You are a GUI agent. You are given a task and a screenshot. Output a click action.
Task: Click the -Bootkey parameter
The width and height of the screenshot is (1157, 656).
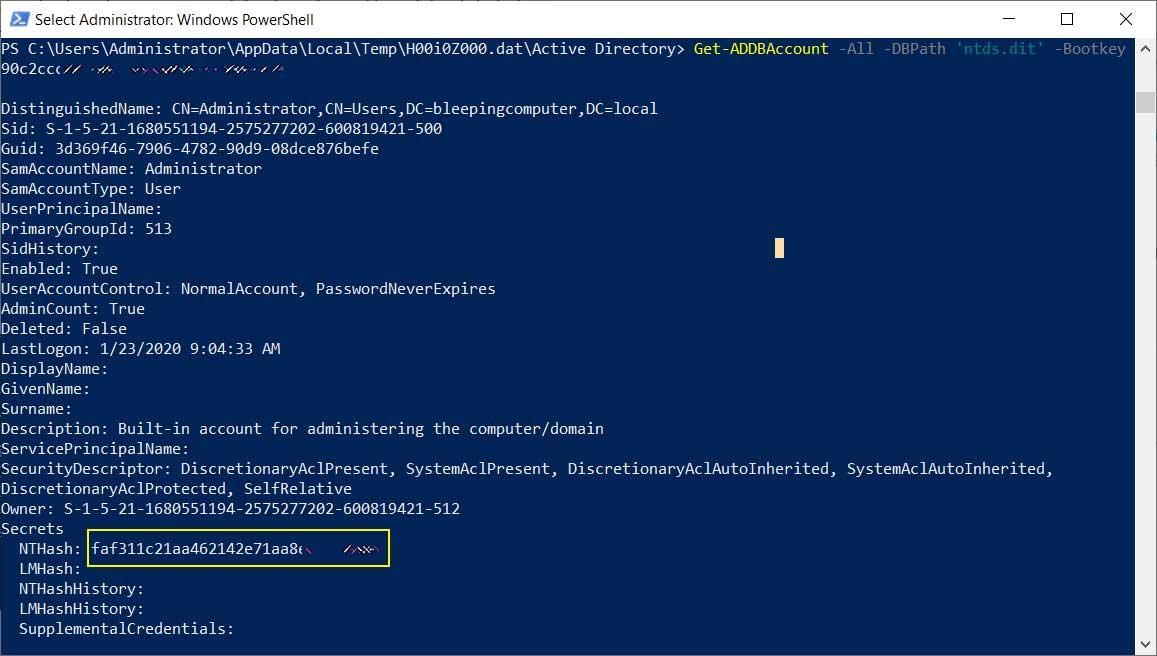pos(1091,49)
